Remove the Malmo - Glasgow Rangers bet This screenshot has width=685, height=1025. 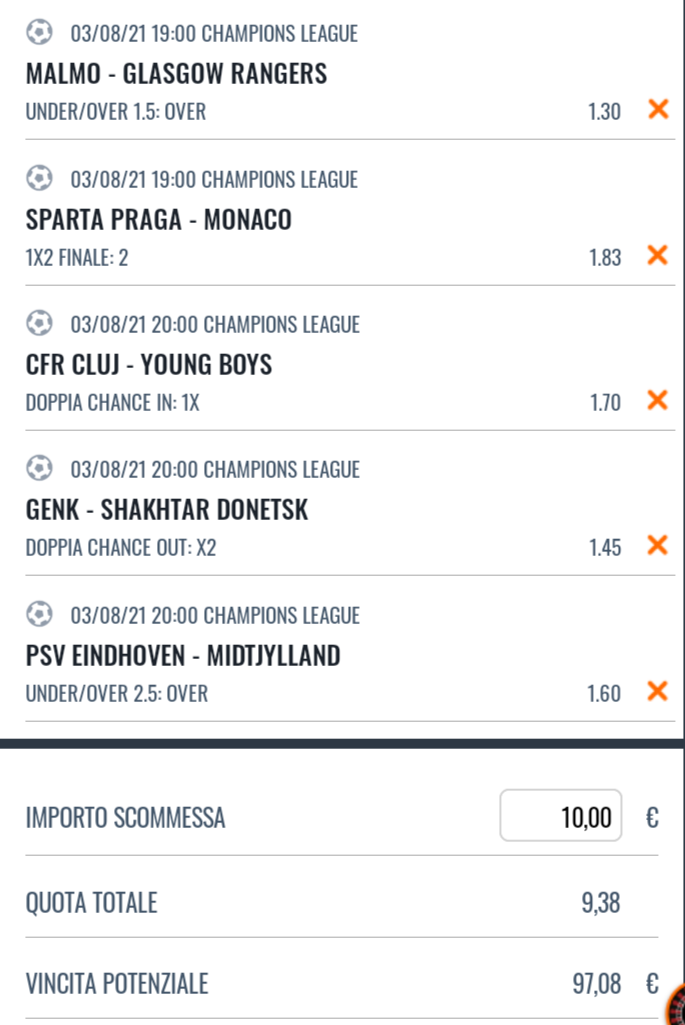coord(658,109)
